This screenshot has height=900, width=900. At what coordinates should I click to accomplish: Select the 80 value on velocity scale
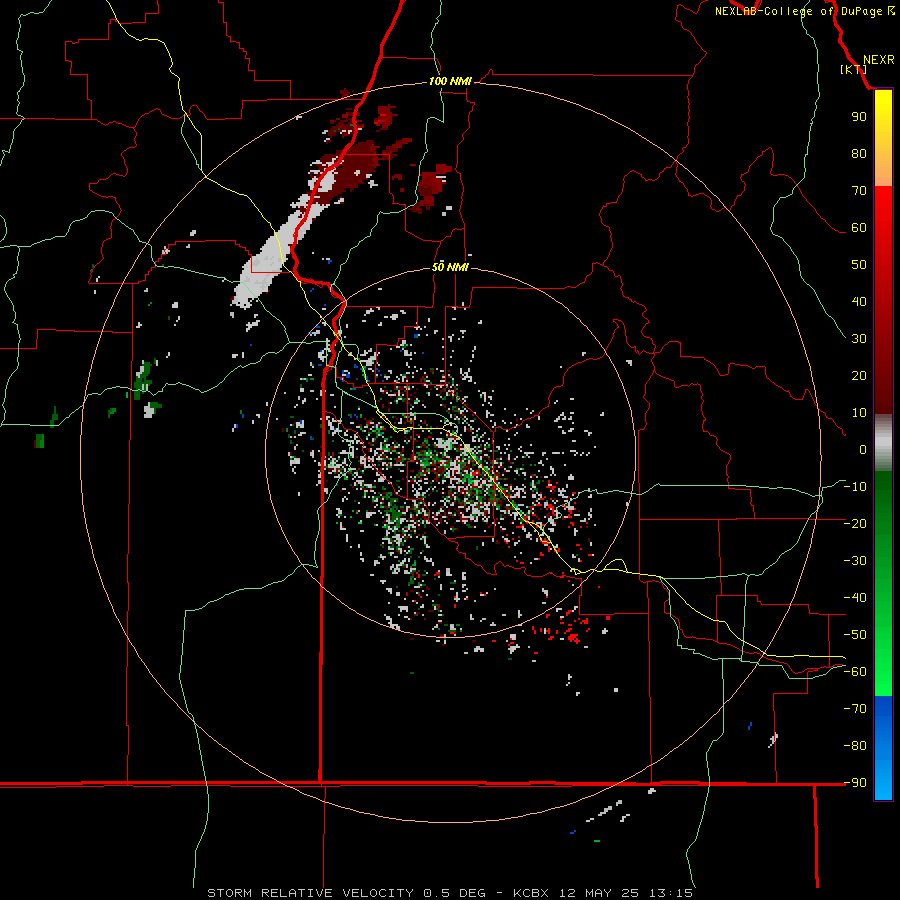(859, 153)
